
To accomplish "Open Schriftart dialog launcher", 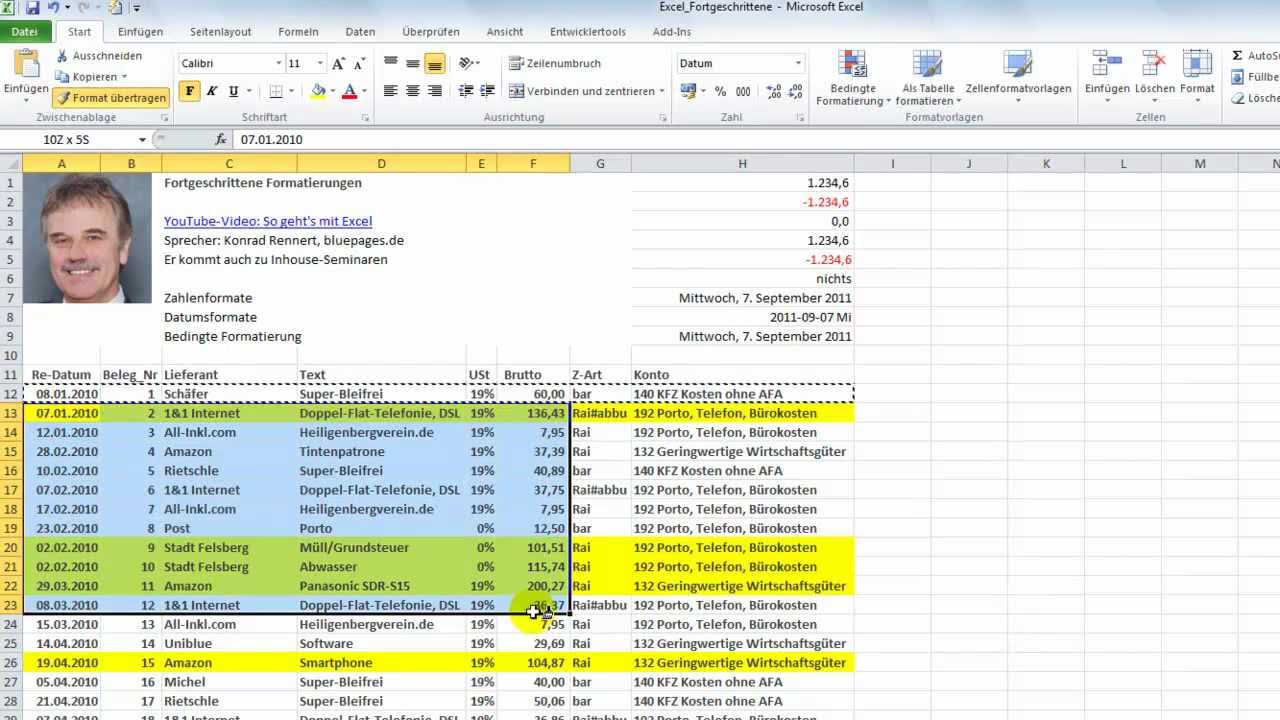I will click(367, 118).
